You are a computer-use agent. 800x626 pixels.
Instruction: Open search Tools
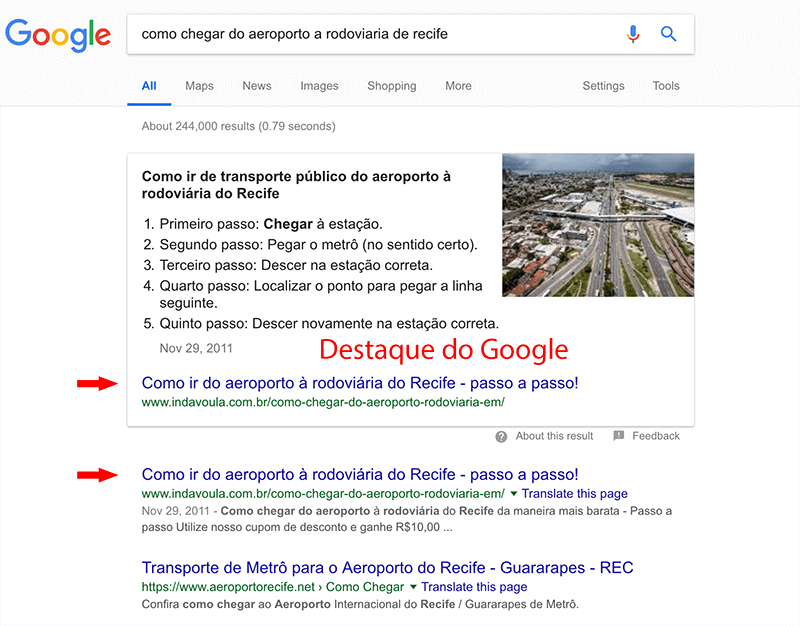[x=666, y=86]
